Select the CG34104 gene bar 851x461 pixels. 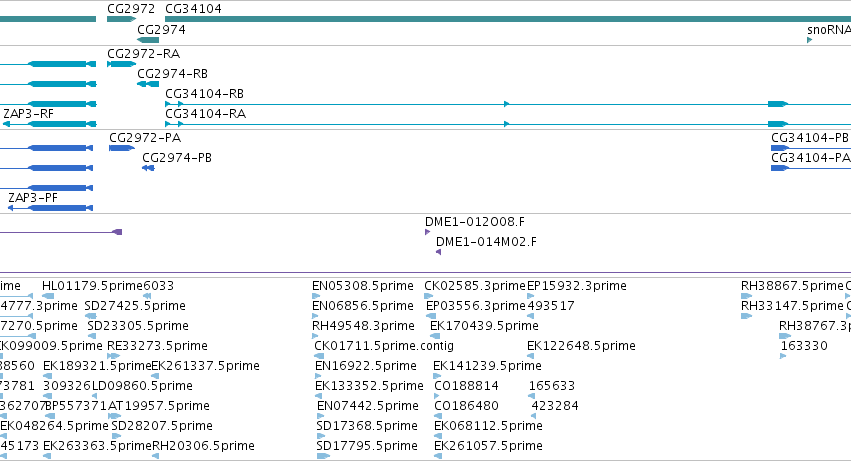tap(508, 19)
